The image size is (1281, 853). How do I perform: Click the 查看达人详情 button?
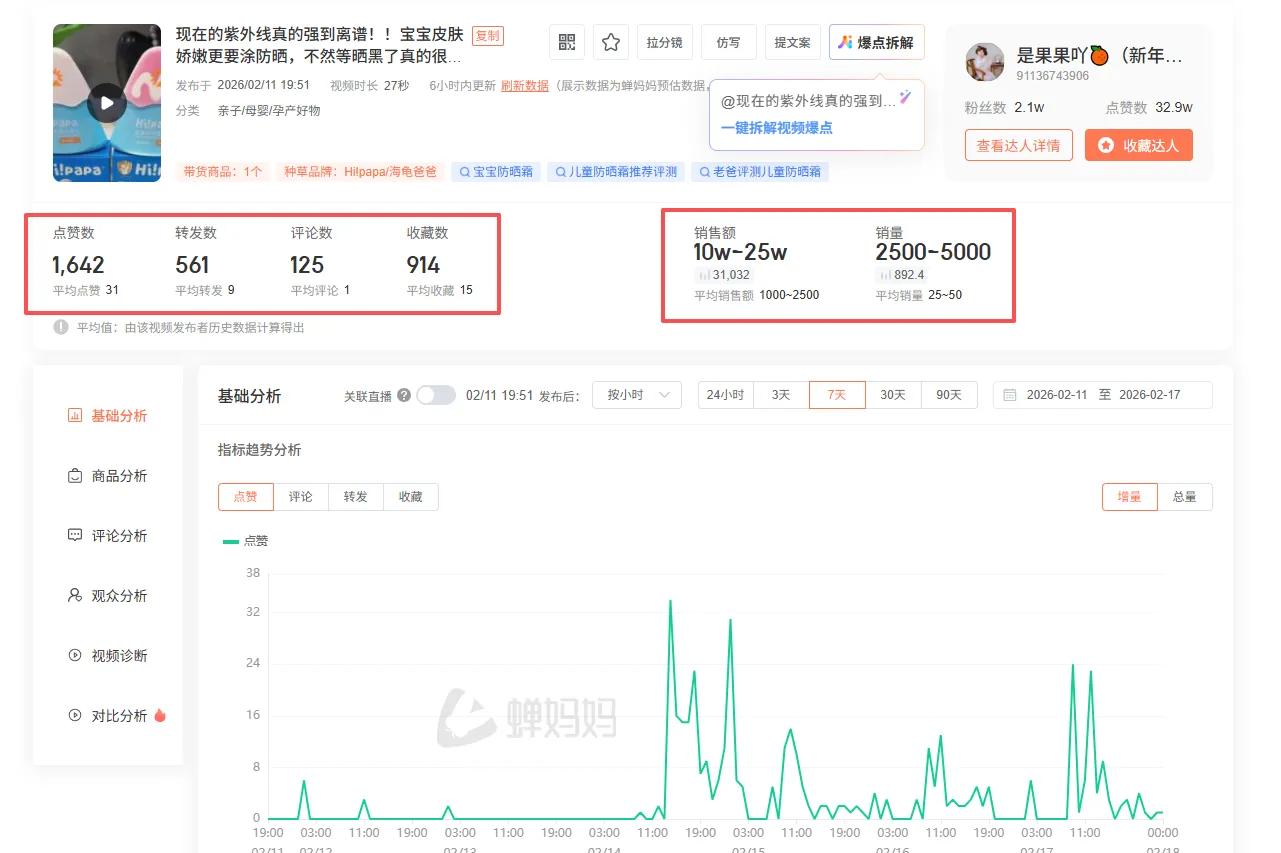pyautogui.click(x=1018, y=145)
